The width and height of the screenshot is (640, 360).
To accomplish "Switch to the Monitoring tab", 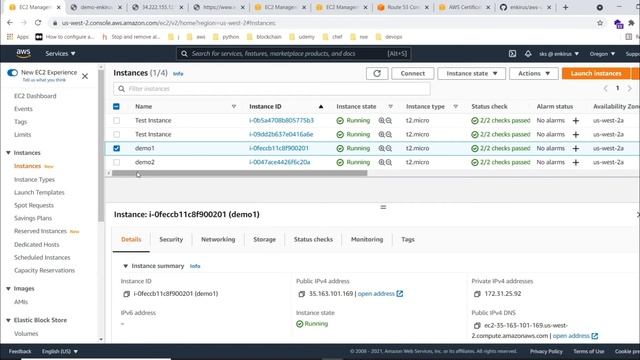I will [367, 240].
